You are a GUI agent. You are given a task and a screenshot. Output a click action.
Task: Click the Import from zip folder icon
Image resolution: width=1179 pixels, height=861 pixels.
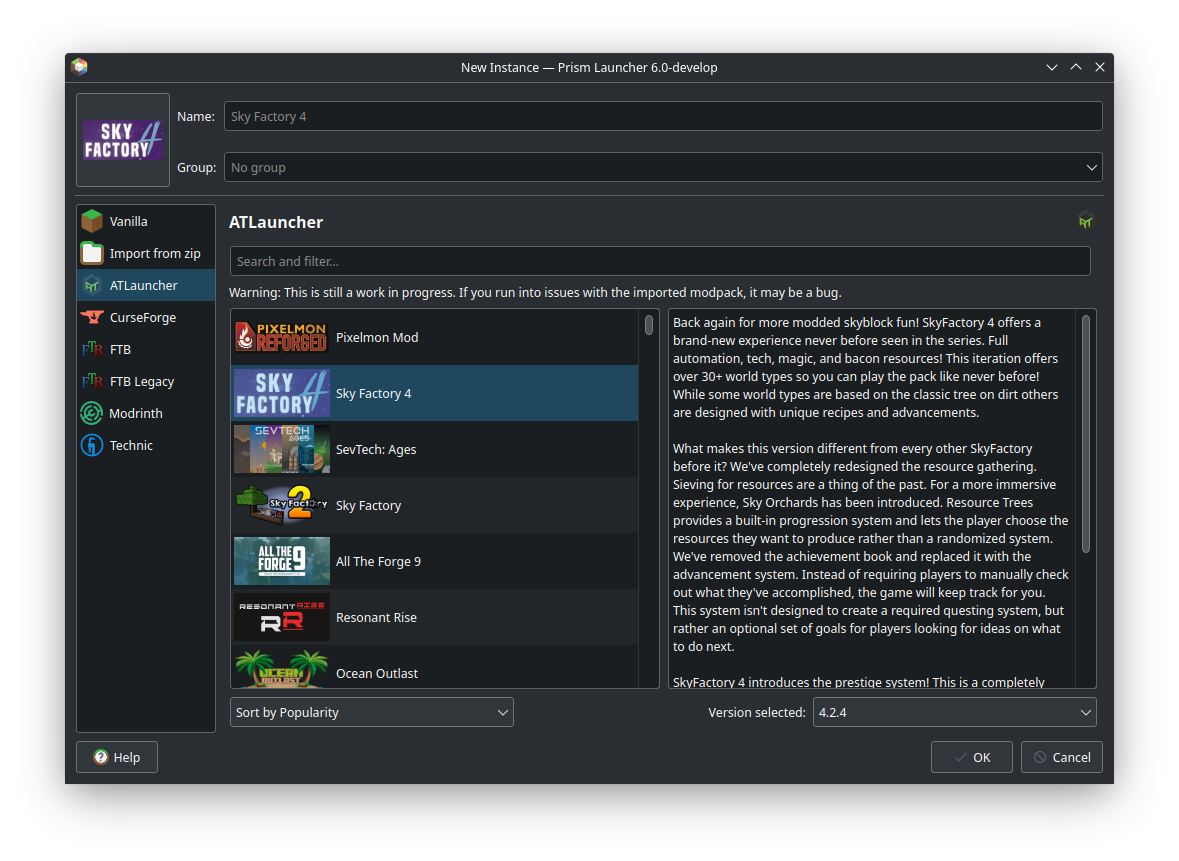tap(92, 253)
